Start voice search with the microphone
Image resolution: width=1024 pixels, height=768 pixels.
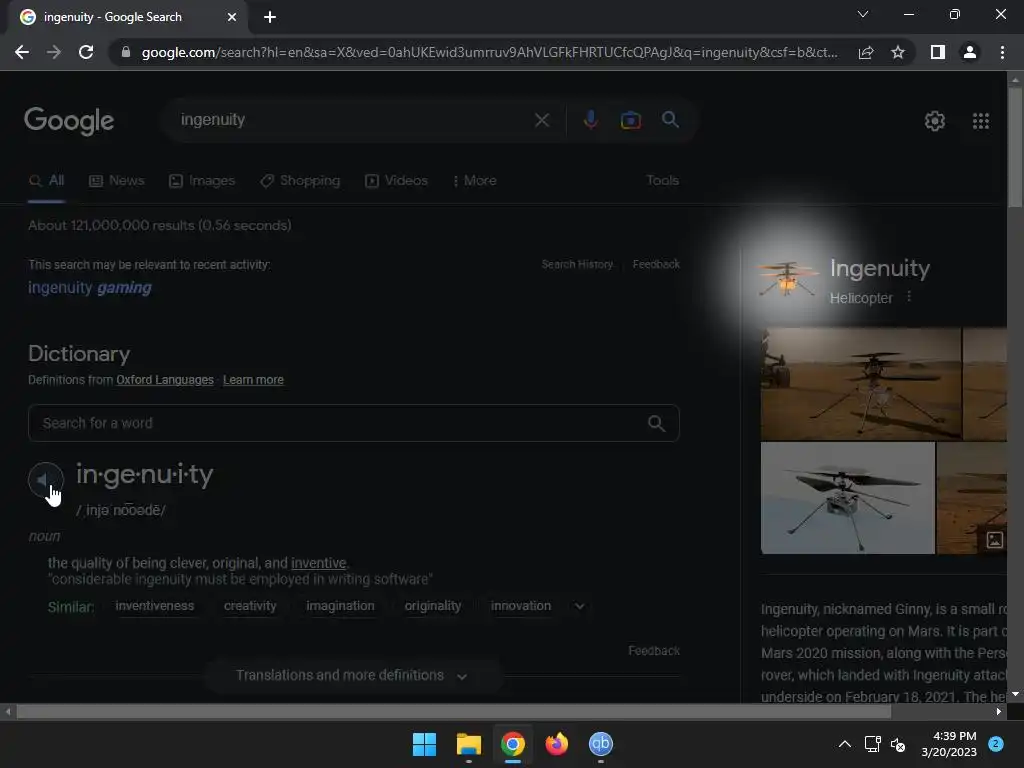pyautogui.click(x=590, y=120)
